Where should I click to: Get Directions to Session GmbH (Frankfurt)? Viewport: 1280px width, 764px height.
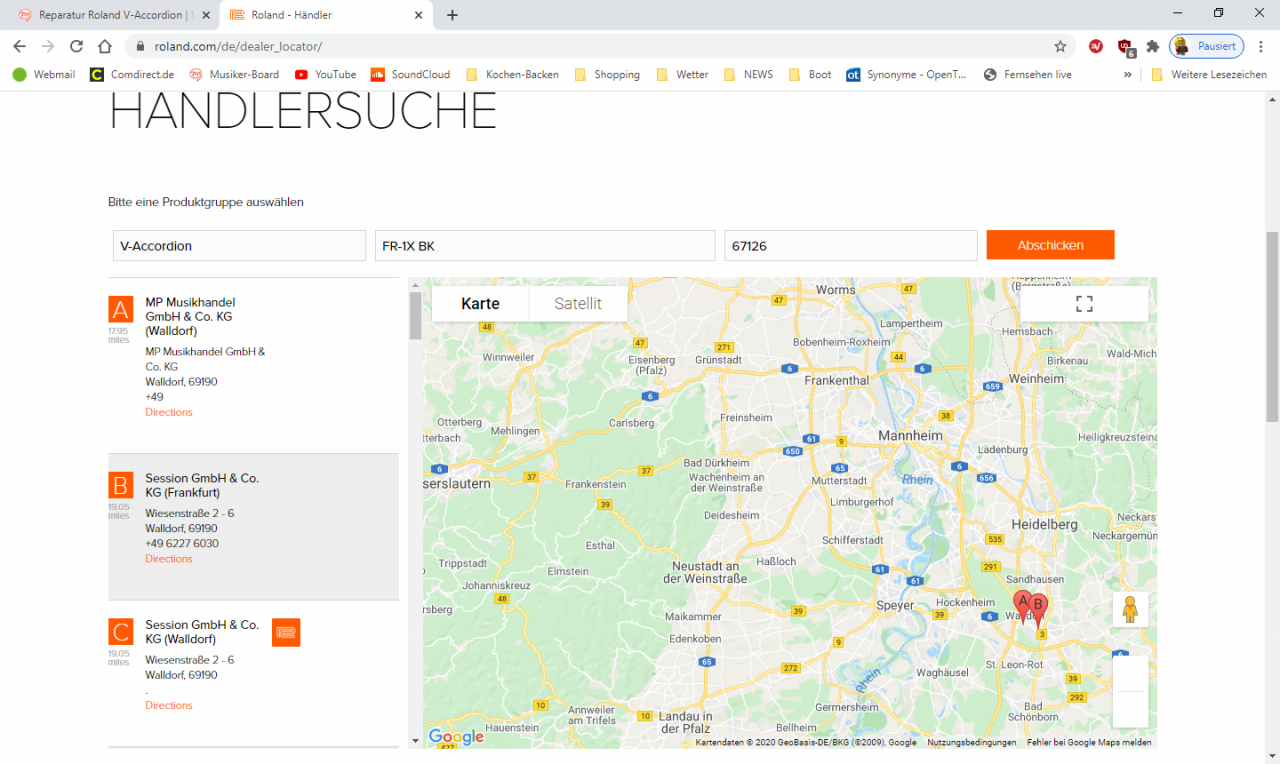169,559
